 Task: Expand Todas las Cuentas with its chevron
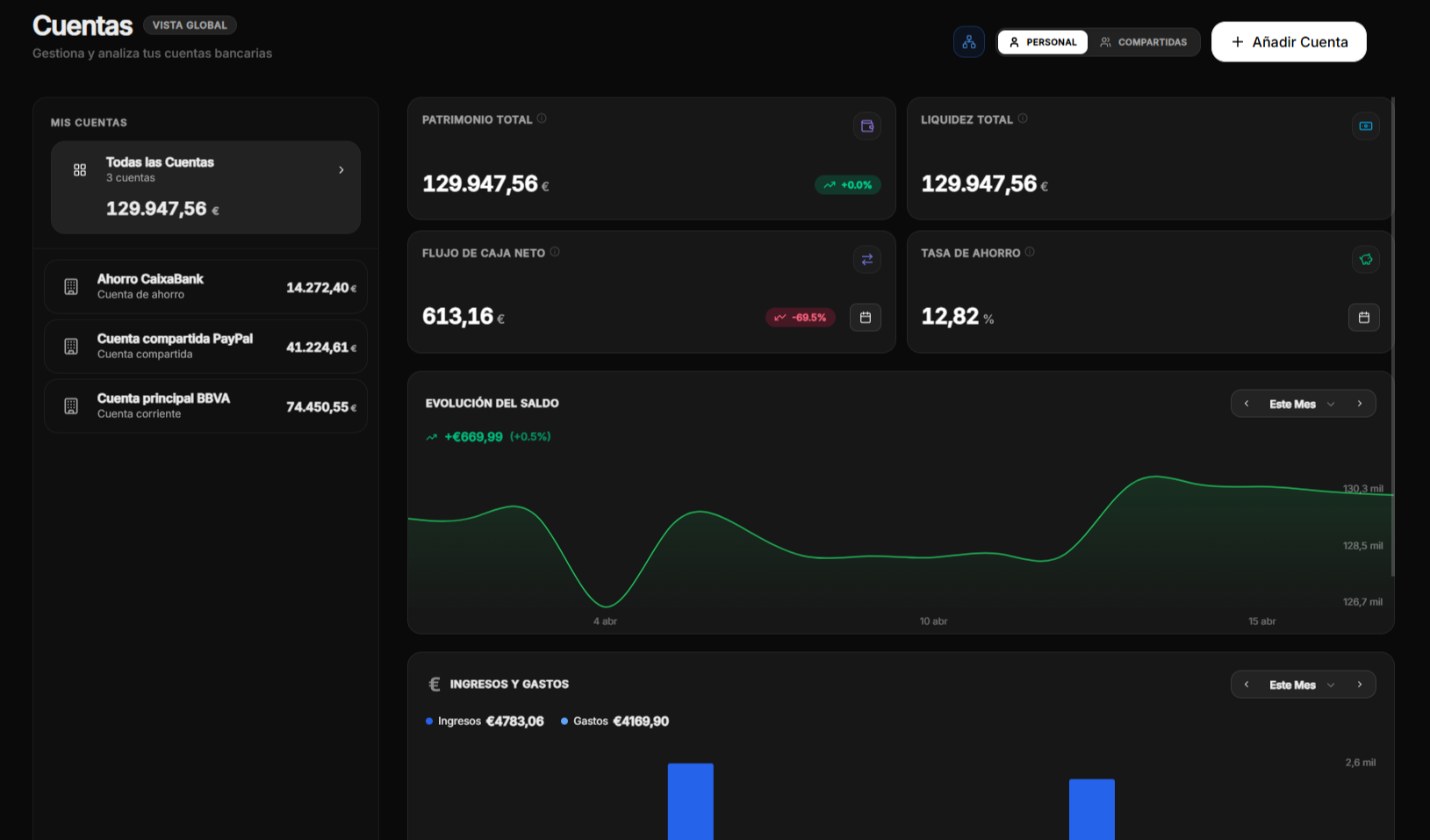pos(341,170)
